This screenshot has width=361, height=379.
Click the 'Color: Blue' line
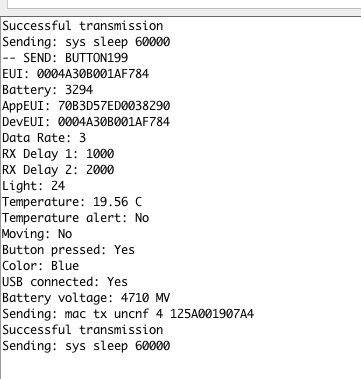(x=41, y=266)
